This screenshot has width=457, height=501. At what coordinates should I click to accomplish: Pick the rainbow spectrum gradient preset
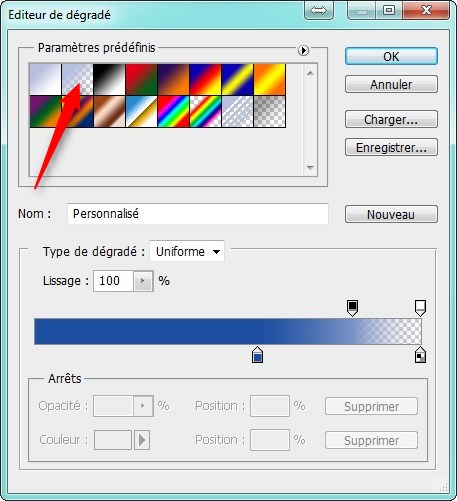[x=173, y=111]
